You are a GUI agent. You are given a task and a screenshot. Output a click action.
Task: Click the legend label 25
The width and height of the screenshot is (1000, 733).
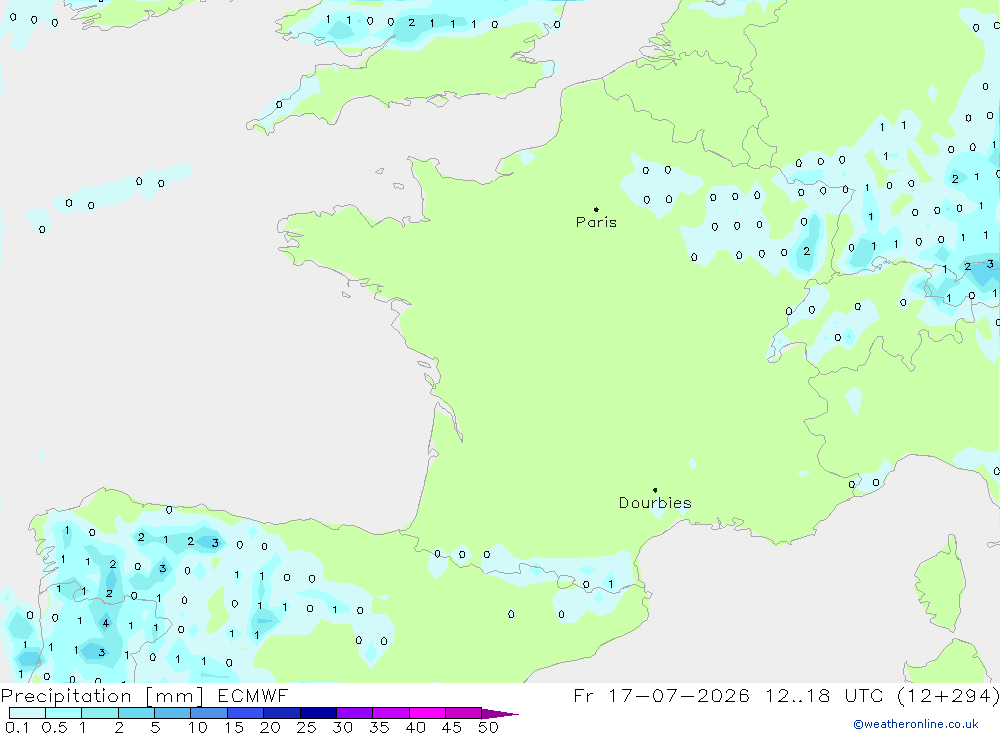(x=306, y=727)
